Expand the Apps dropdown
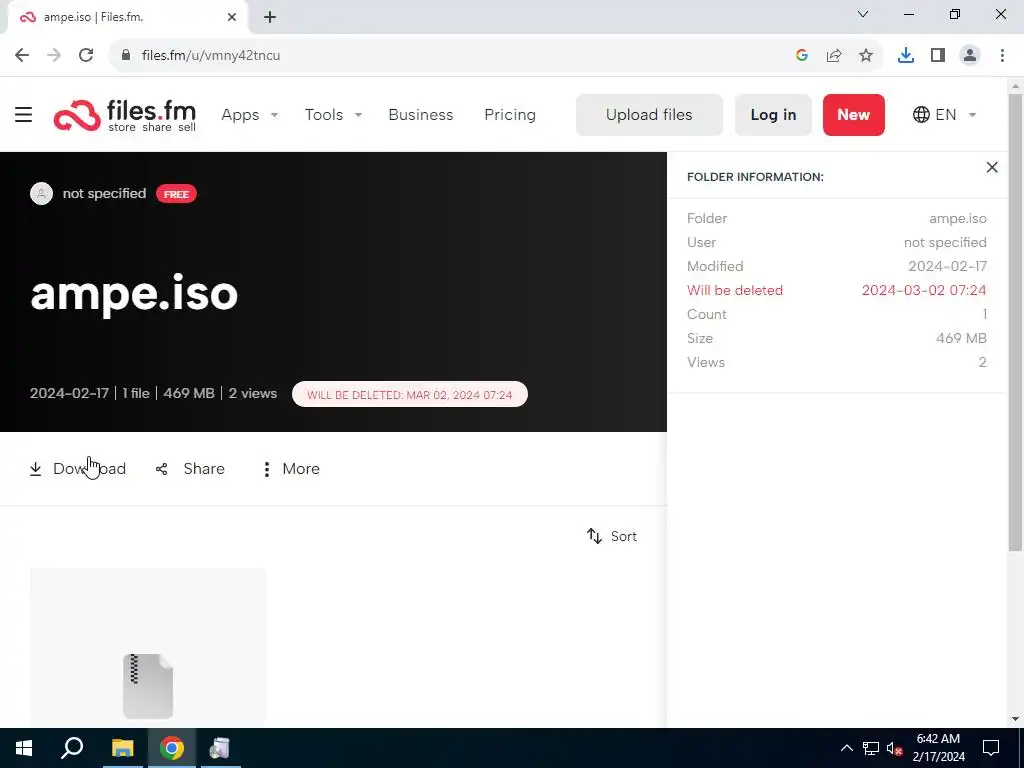 [249, 115]
